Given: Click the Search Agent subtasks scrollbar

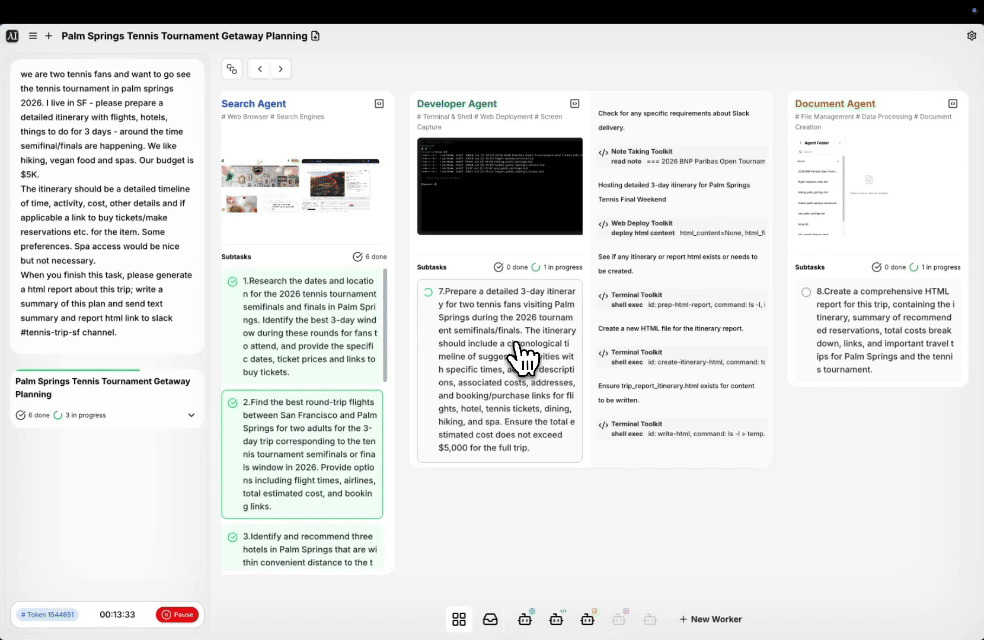Looking at the screenshot, I should [385, 325].
